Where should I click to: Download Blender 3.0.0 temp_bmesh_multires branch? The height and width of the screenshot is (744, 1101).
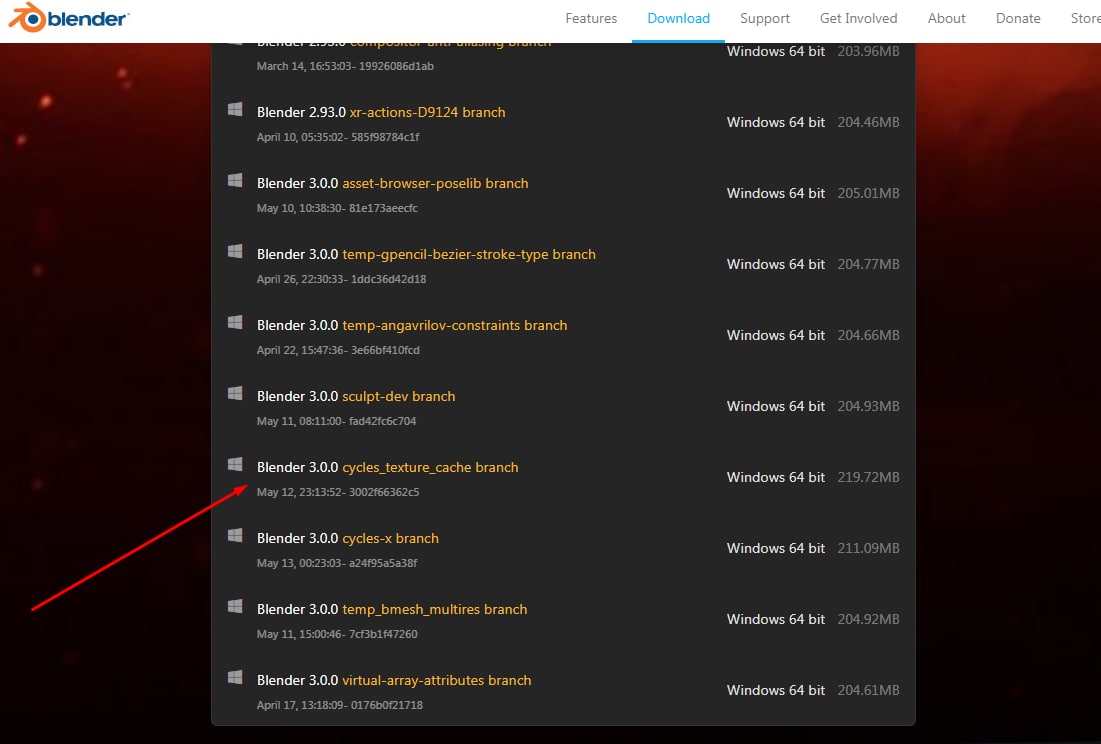392,609
